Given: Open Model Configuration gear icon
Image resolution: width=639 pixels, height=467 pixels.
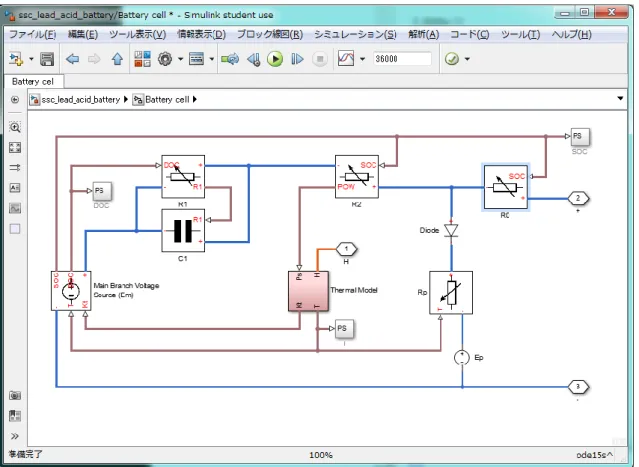Looking at the screenshot, I should click(x=165, y=59).
